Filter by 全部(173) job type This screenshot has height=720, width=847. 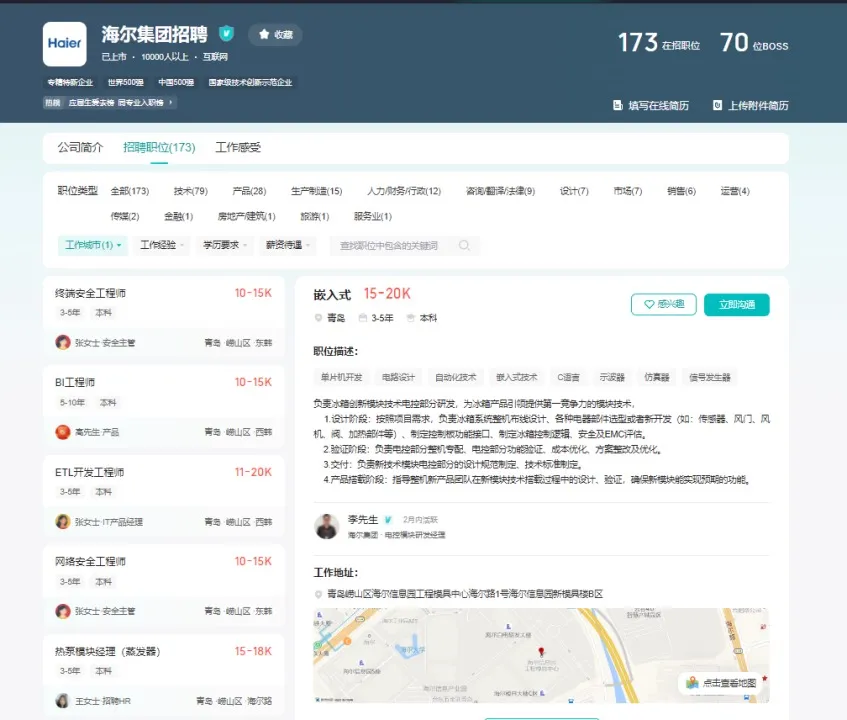pos(130,191)
